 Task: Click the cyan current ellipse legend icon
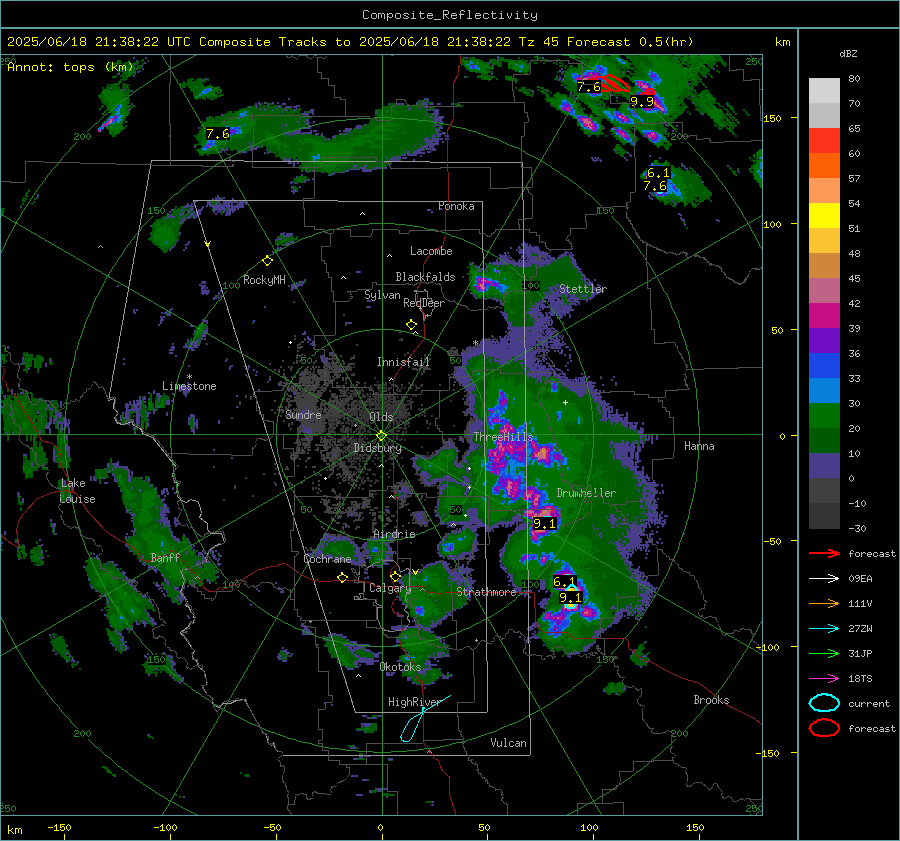(x=824, y=703)
